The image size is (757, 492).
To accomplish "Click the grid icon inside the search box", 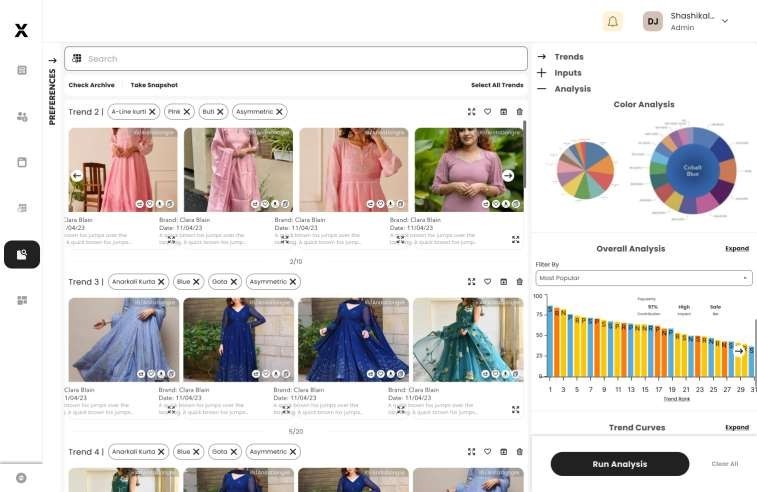I will tap(76, 58).
